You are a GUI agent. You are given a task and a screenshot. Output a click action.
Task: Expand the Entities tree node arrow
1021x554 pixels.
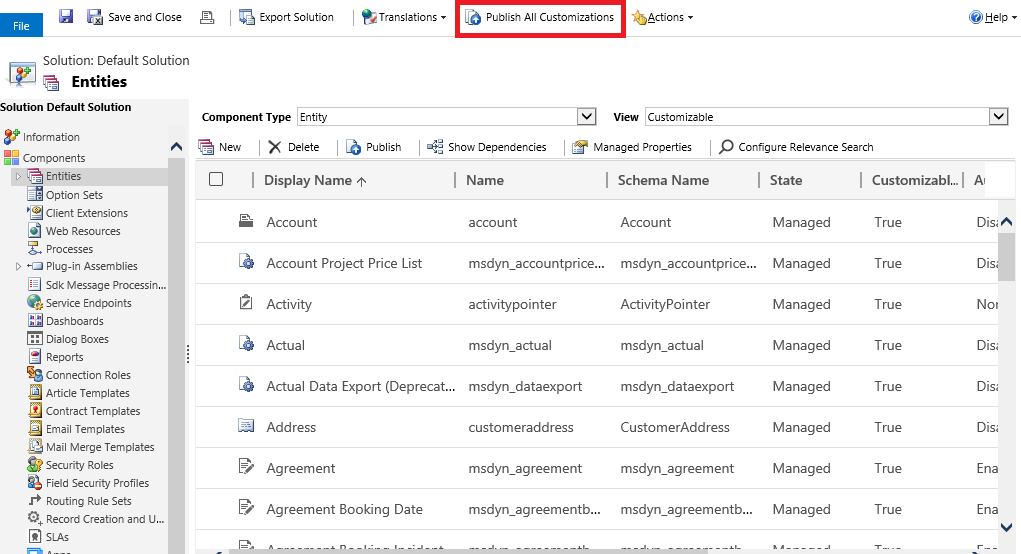point(18,176)
